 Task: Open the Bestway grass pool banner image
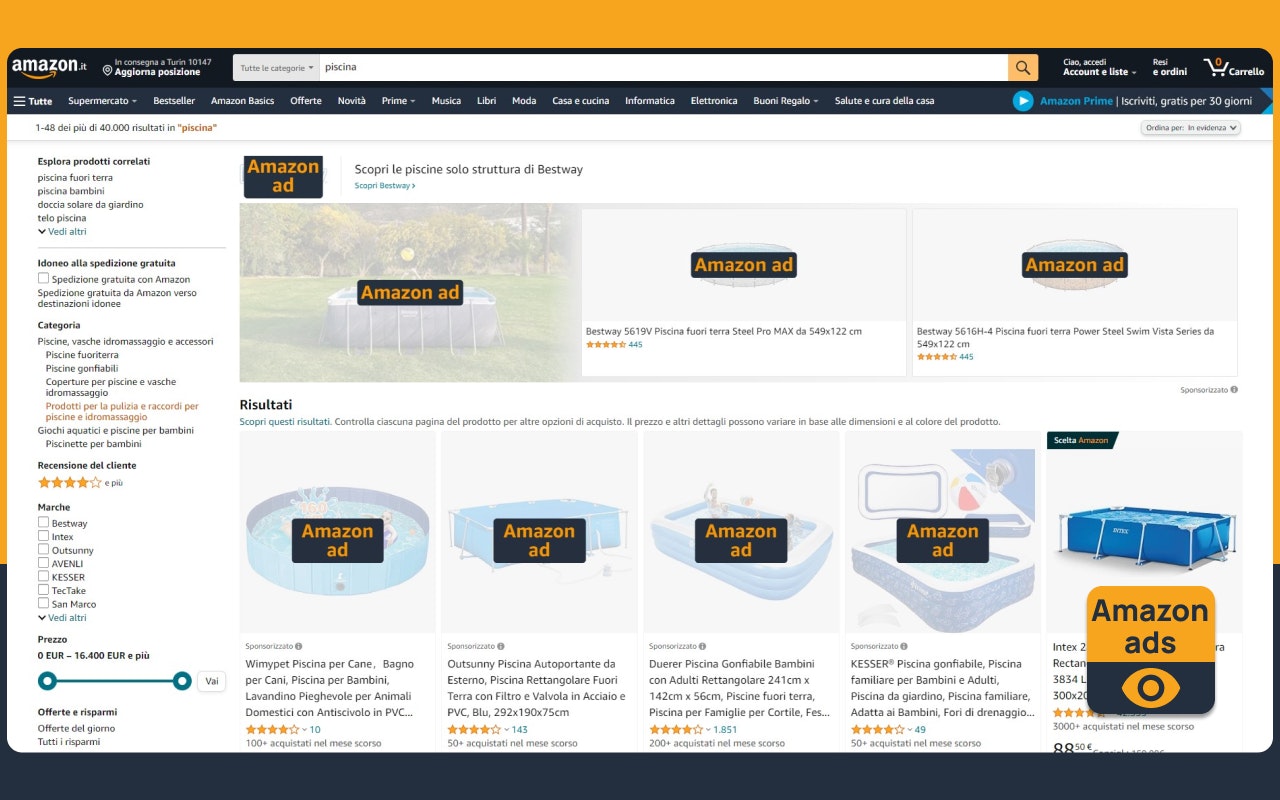tap(409, 293)
